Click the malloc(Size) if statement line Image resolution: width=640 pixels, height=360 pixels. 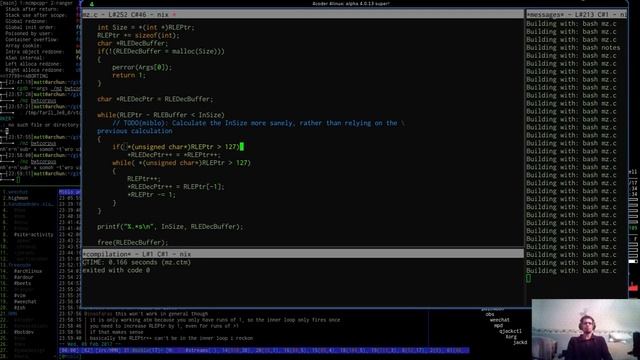[161, 51]
